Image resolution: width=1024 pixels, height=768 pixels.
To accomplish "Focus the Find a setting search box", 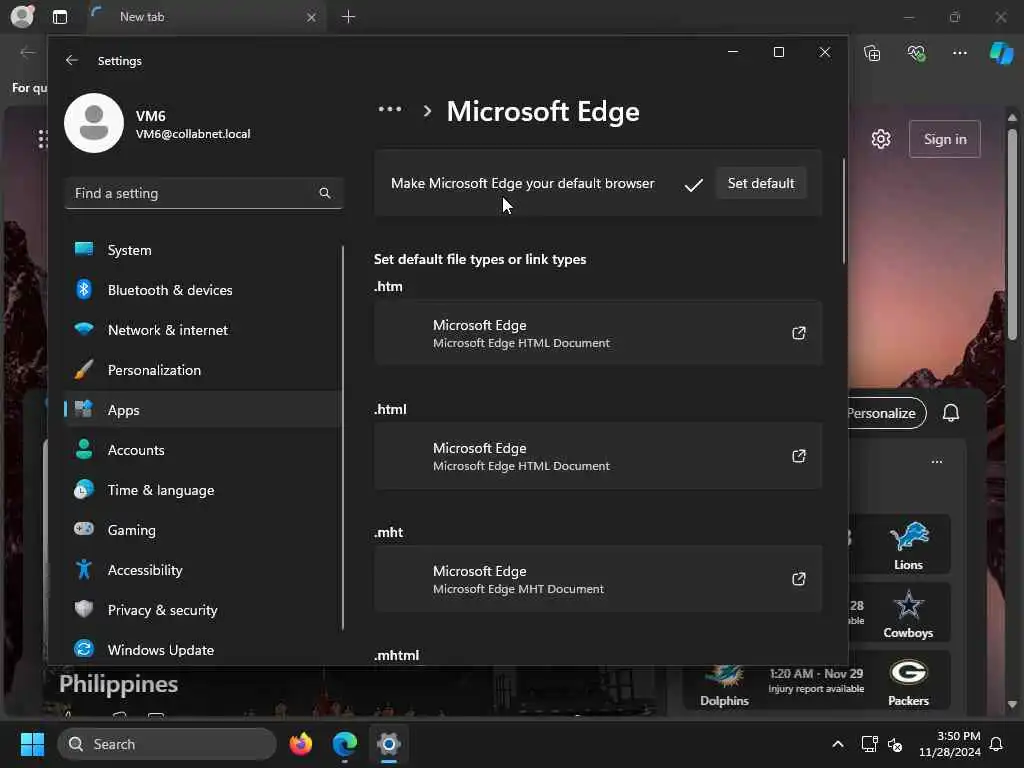I will pos(203,193).
